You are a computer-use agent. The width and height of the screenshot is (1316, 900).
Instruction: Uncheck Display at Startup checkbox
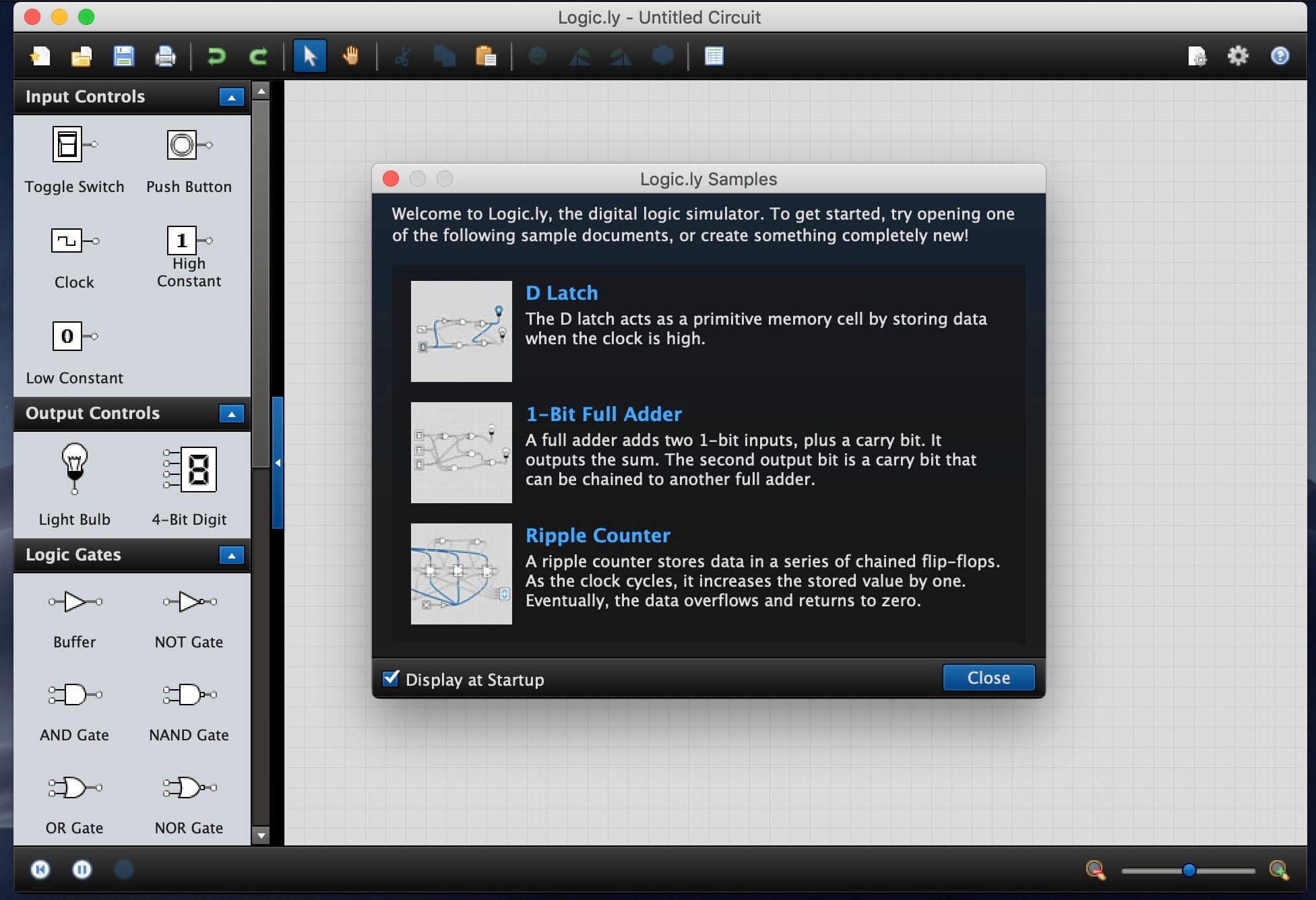click(391, 678)
